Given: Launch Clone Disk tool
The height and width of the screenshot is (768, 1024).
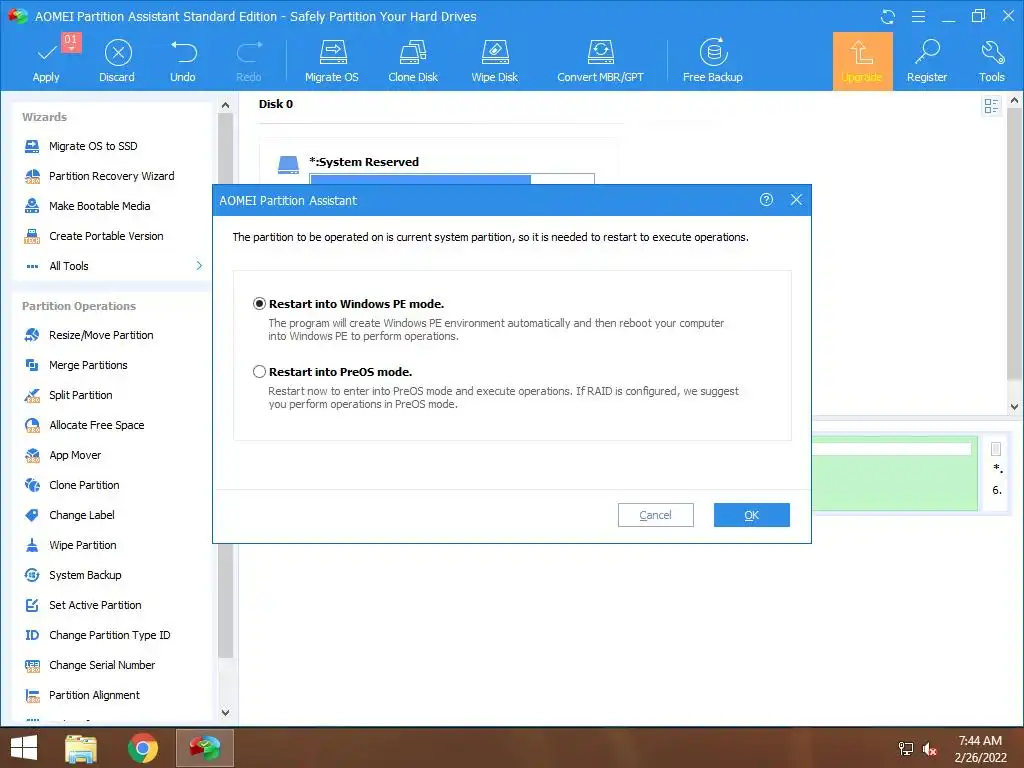Looking at the screenshot, I should tap(413, 60).
